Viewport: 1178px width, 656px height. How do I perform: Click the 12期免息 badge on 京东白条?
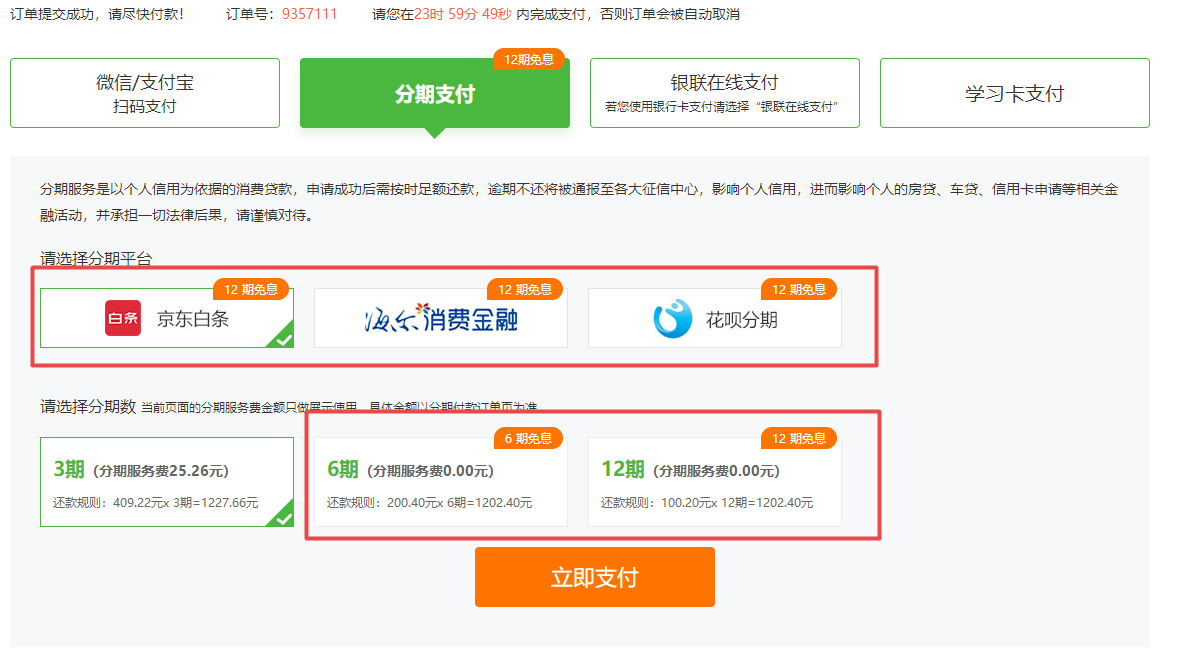click(x=251, y=290)
